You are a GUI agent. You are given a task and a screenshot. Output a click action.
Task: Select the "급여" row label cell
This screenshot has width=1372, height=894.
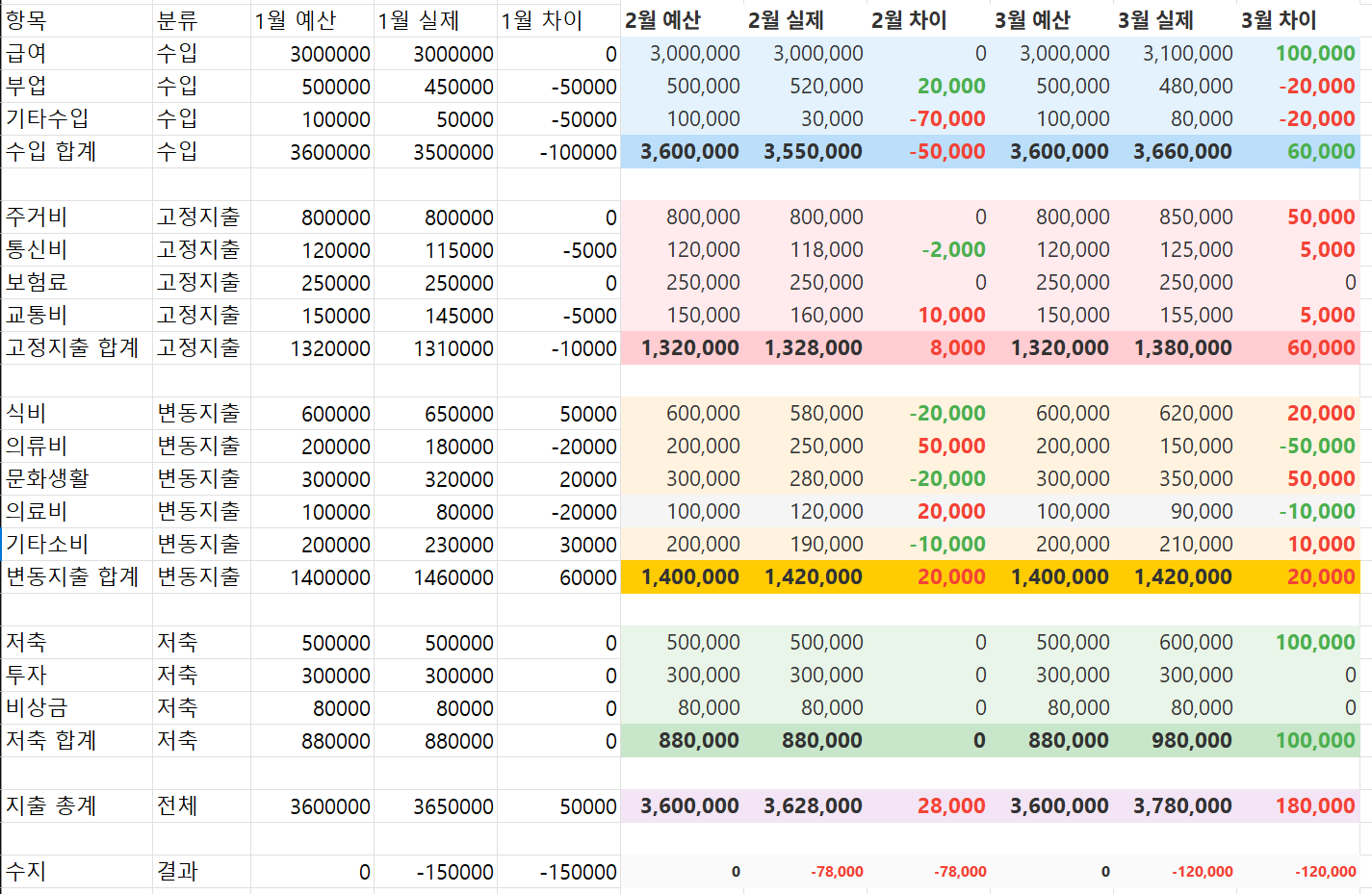[77, 54]
